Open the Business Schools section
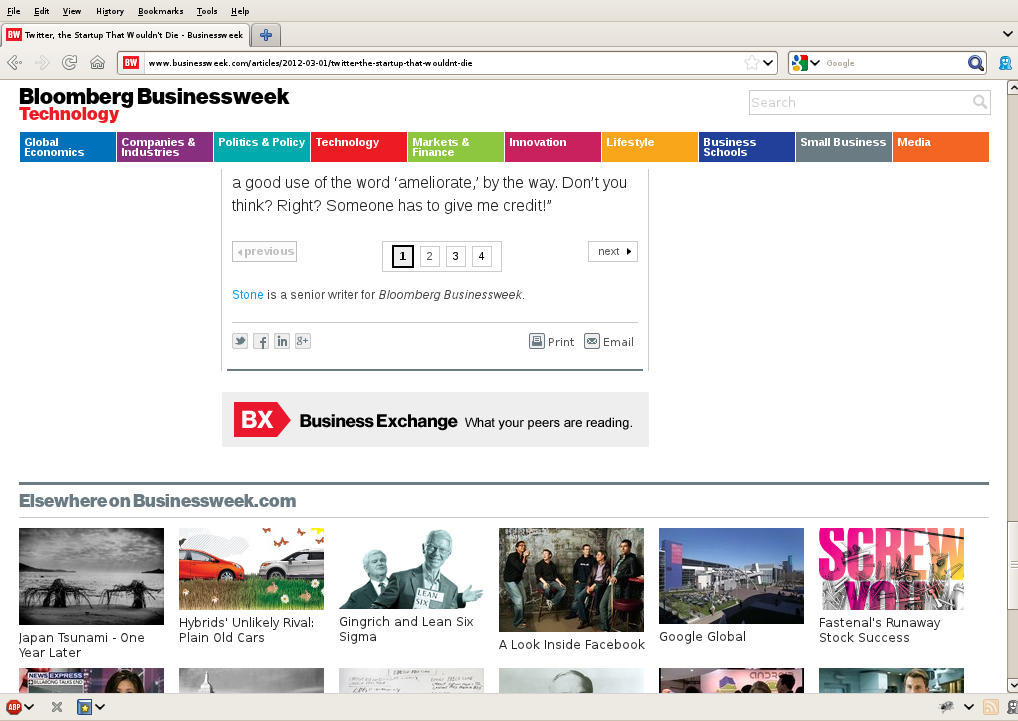The image size is (1018, 721). pyautogui.click(x=747, y=147)
